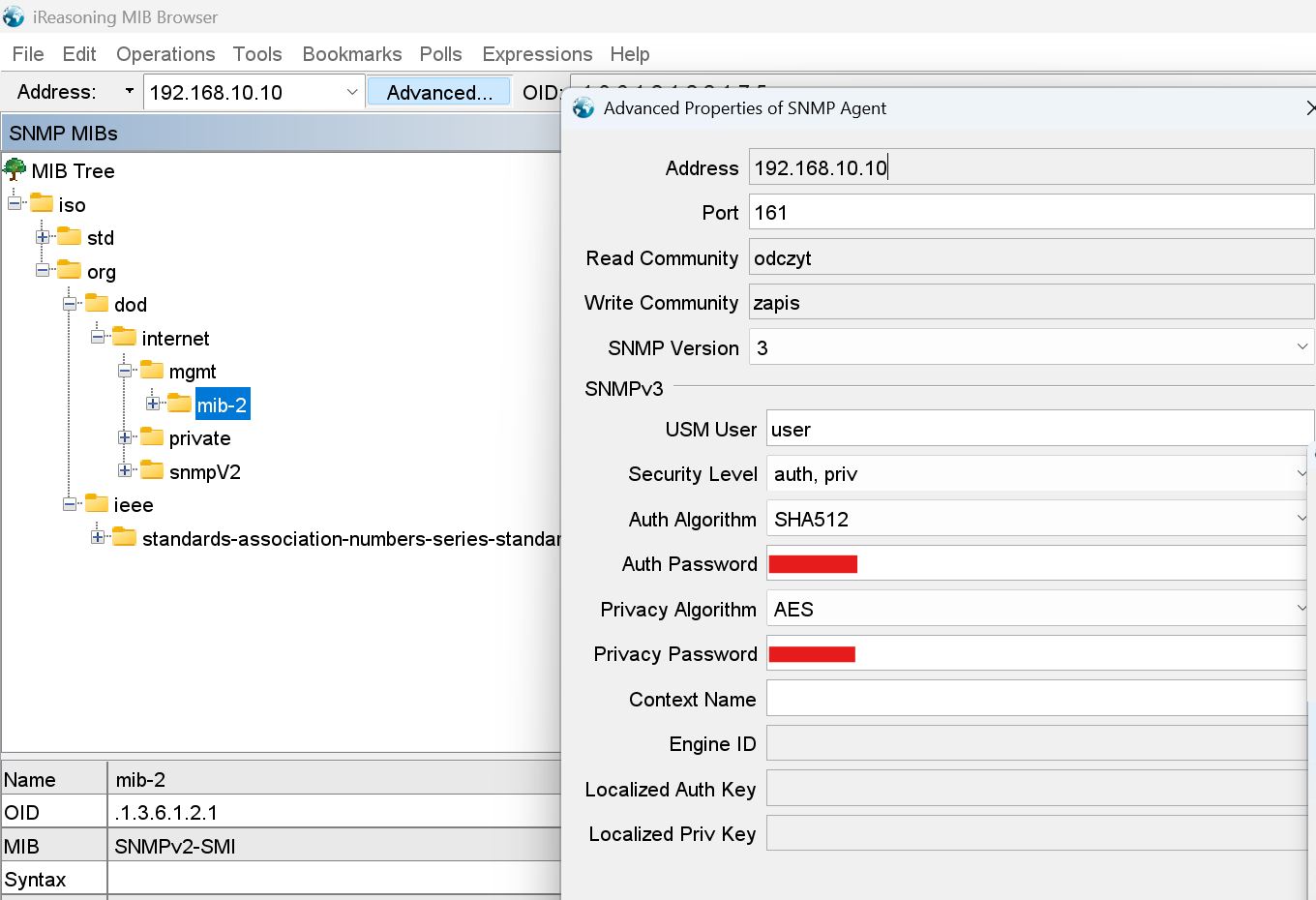This screenshot has height=900, width=1316.
Task: Click the standards-association folder icon
Action: tap(124, 537)
